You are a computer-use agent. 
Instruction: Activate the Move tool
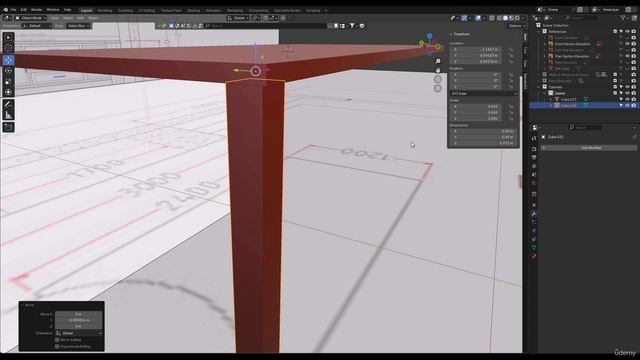point(8,60)
